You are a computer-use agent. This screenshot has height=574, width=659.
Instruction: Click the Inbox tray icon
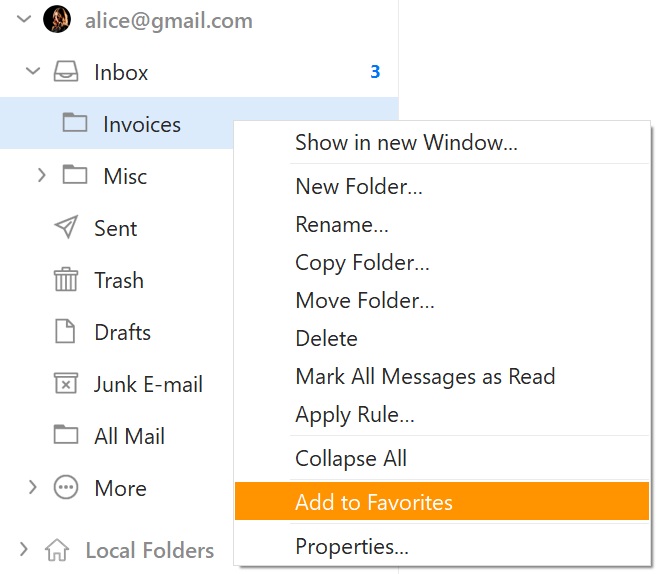point(66,71)
